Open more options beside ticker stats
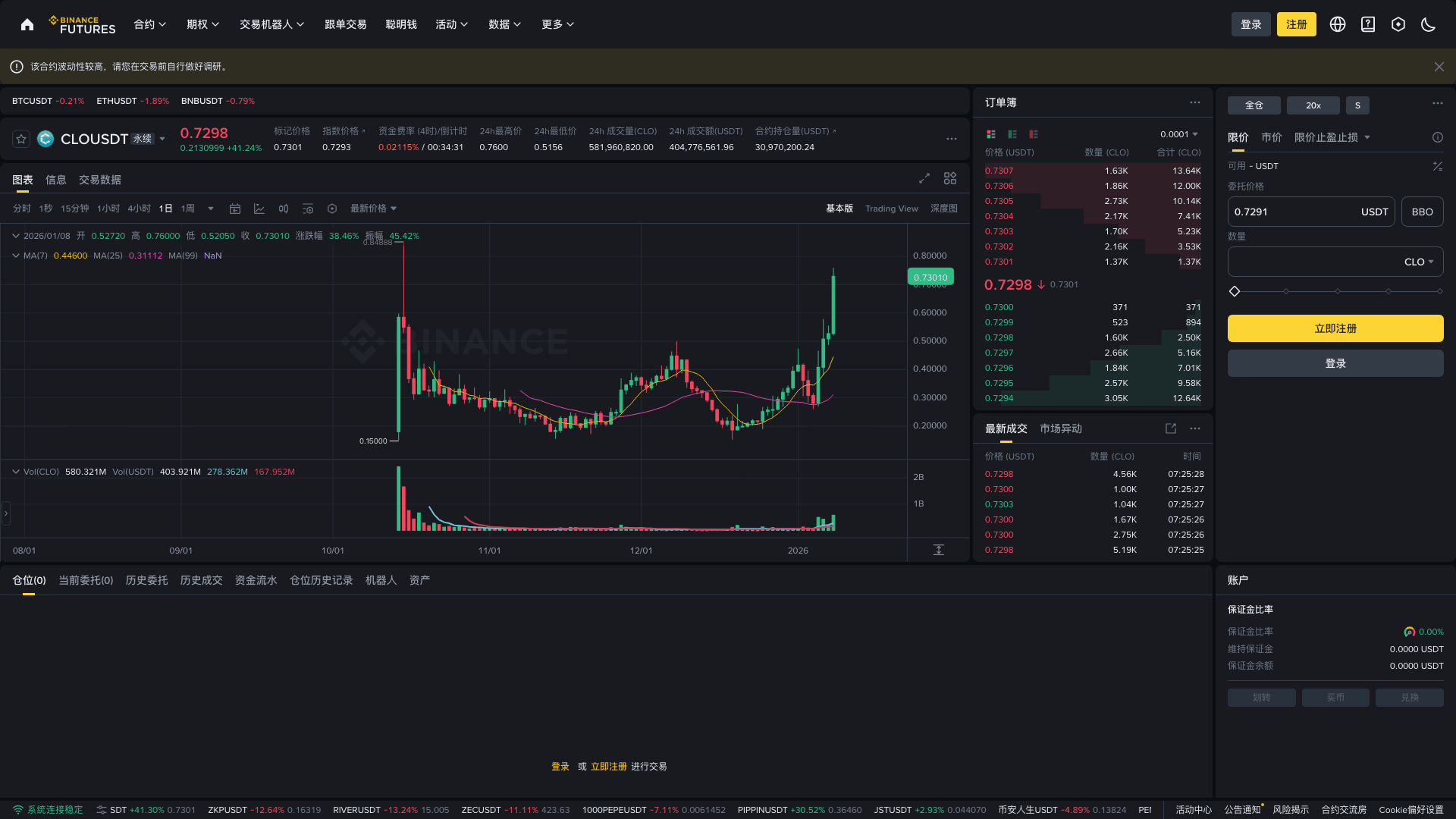The height and width of the screenshot is (819, 1456). point(952,139)
